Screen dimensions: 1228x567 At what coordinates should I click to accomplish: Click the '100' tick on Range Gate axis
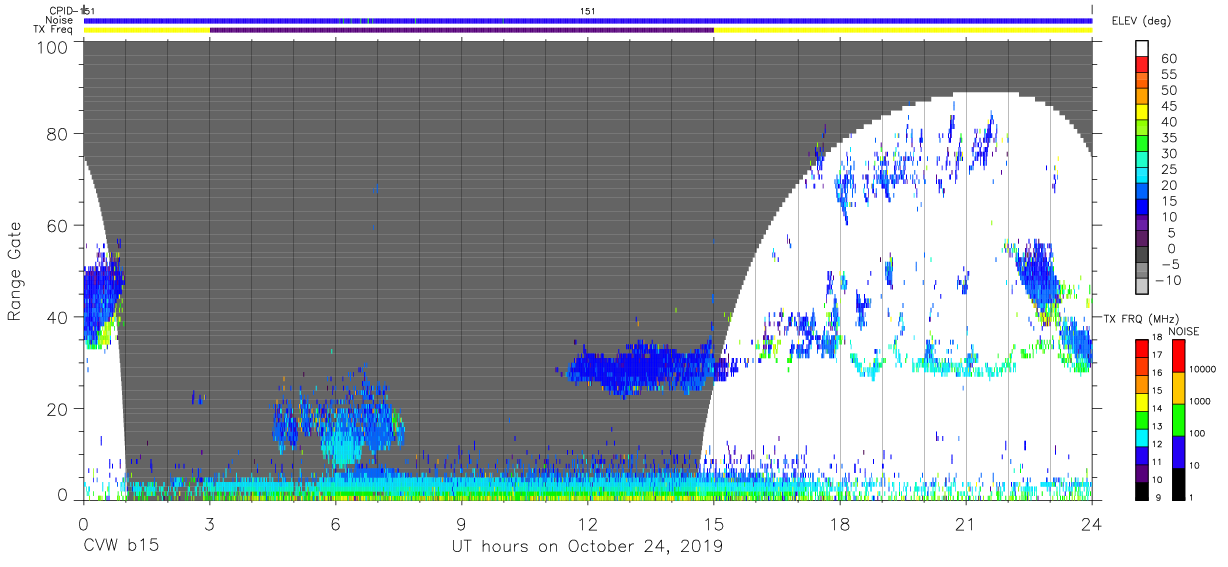[x=54, y=46]
